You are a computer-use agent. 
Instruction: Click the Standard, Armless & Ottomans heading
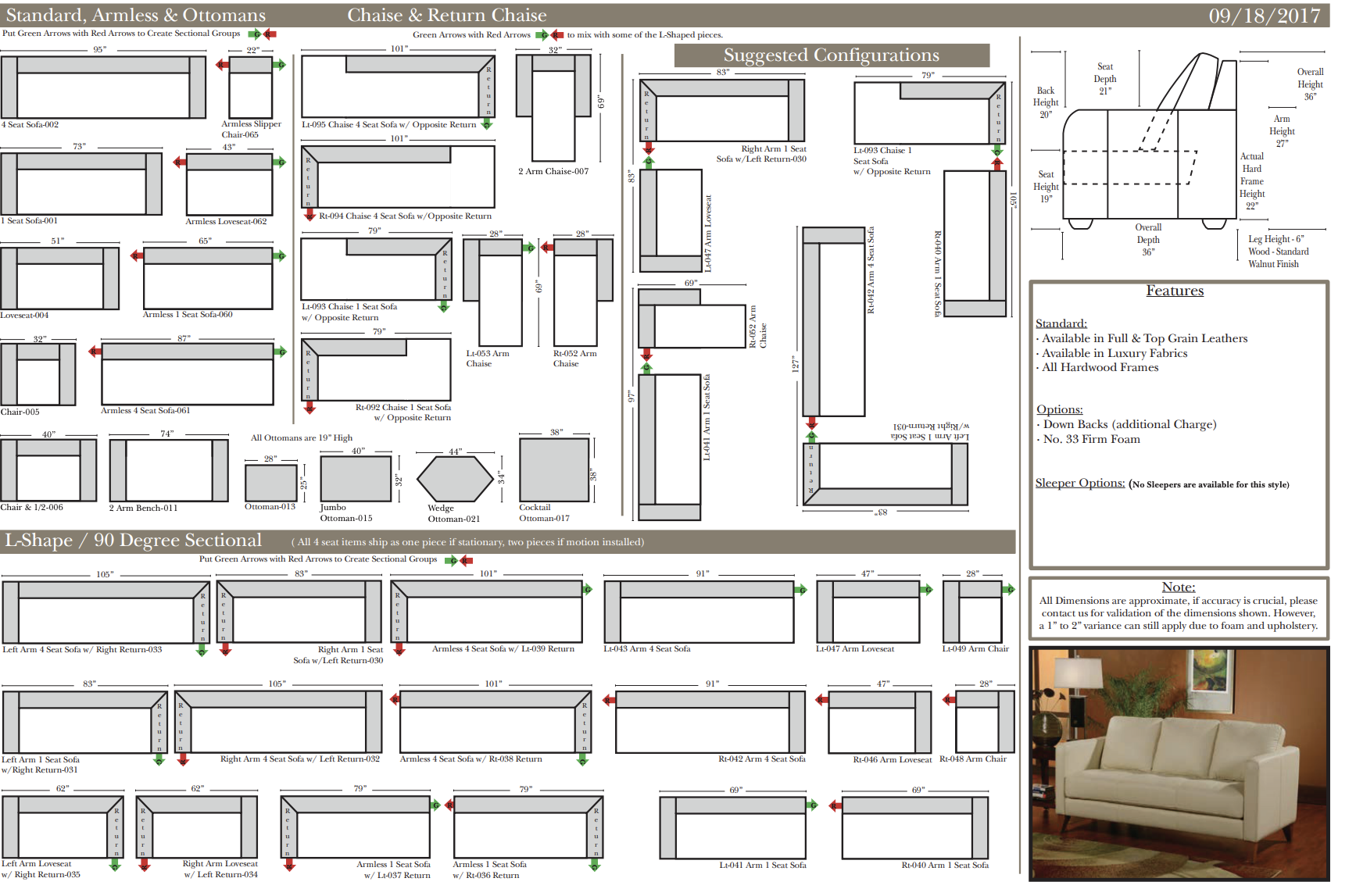tap(136, 15)
